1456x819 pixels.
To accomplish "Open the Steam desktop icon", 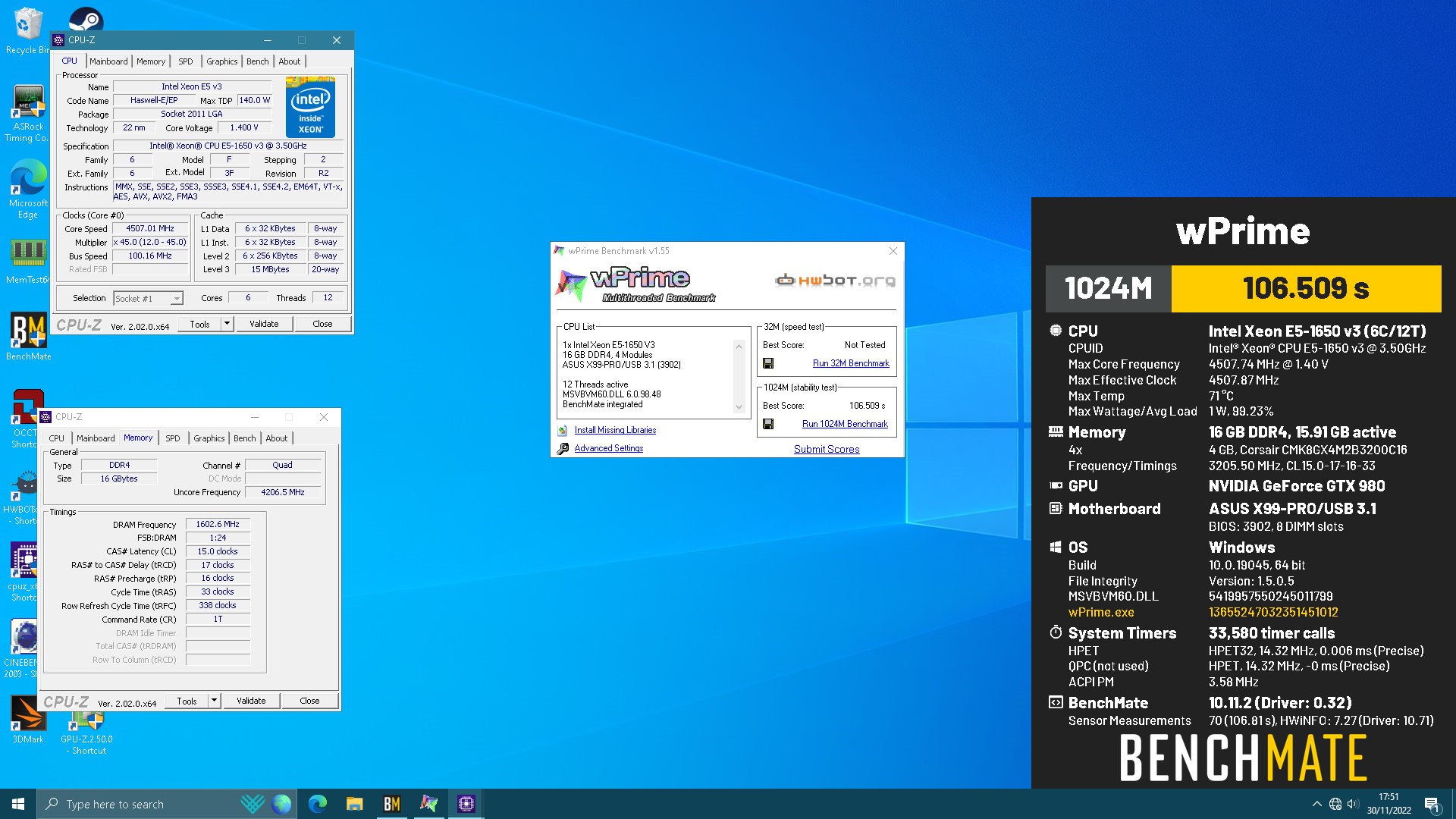I will click(86, 18).
